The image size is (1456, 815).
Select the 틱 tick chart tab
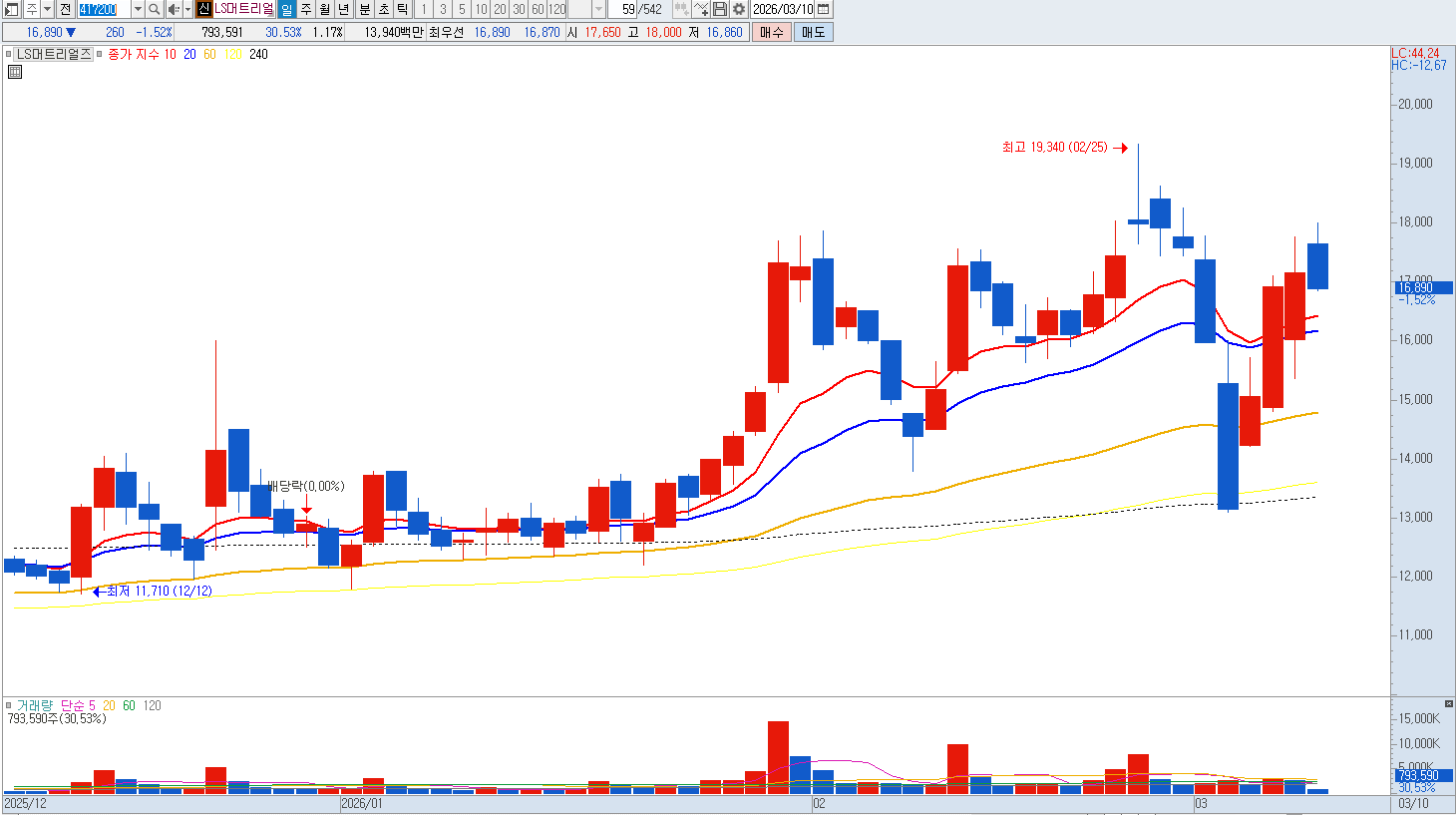(x=402, y=9)
